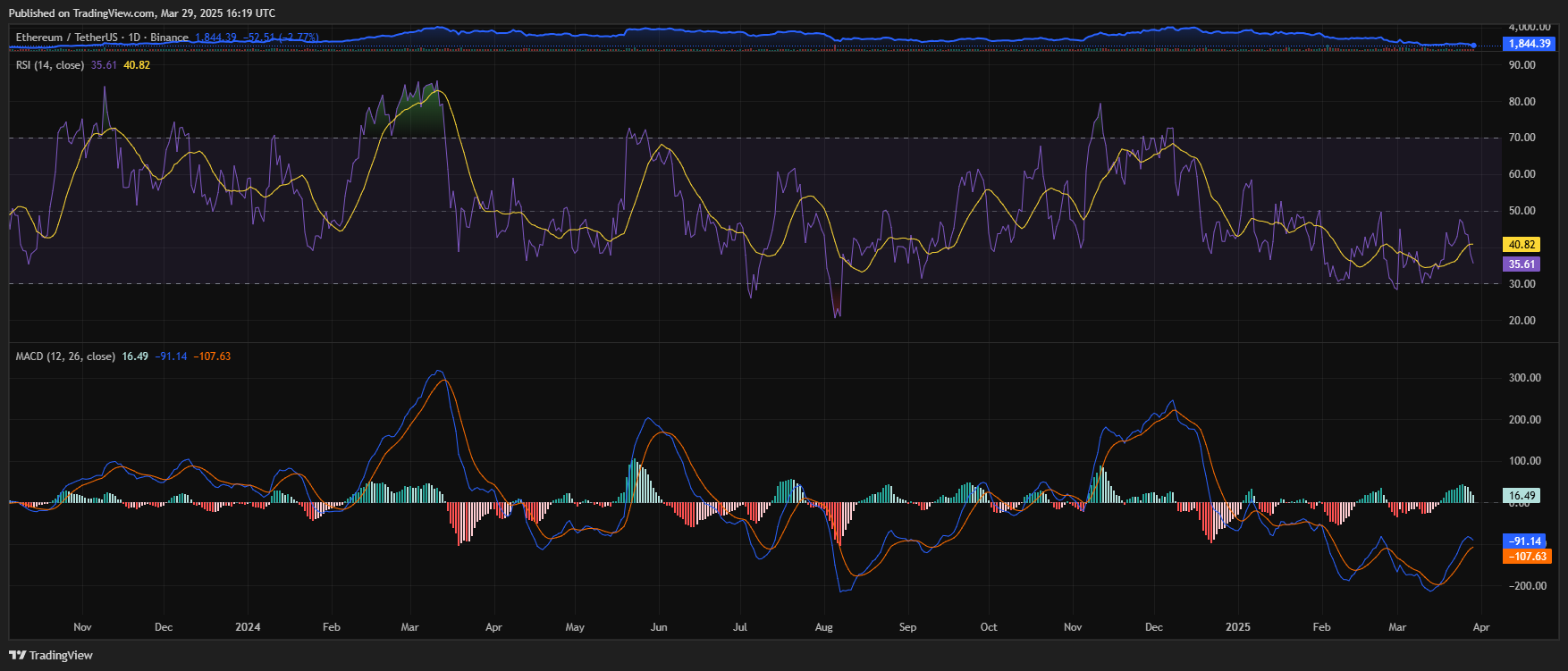1568x671 pixels.
Task: Click the blue -91.14 value in MACD legend
Action: pyautogui.click(x=172, y=356)
